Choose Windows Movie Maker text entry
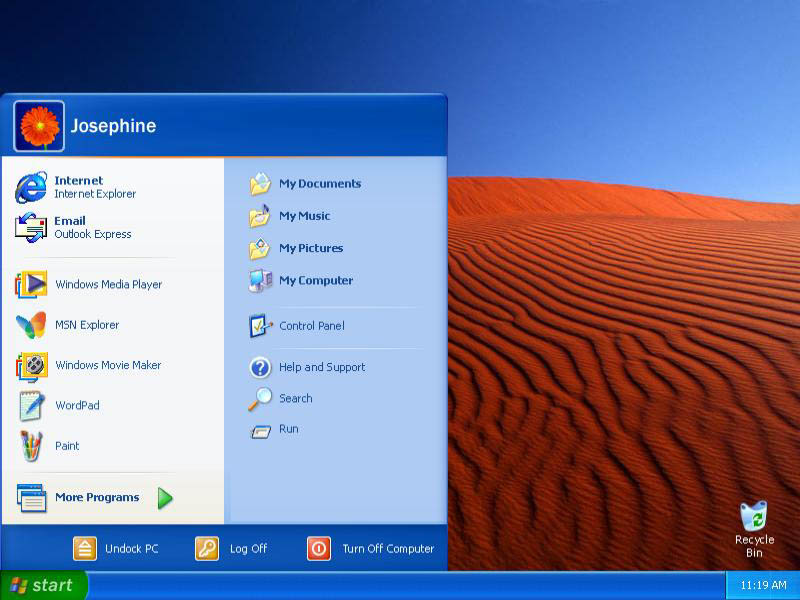Viewport: 800px width, 600px height. pyautogui.click(x=108, y=365)
